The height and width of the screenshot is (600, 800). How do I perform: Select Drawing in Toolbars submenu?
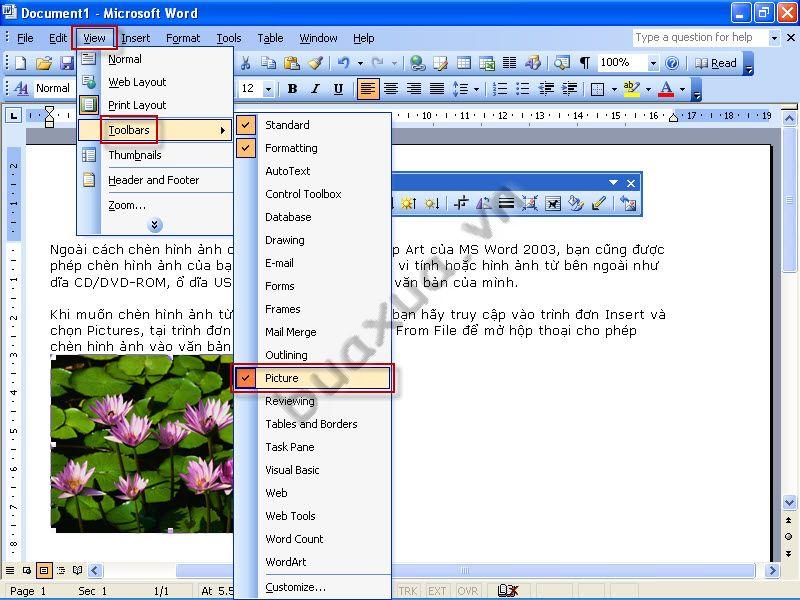(313, 240)
